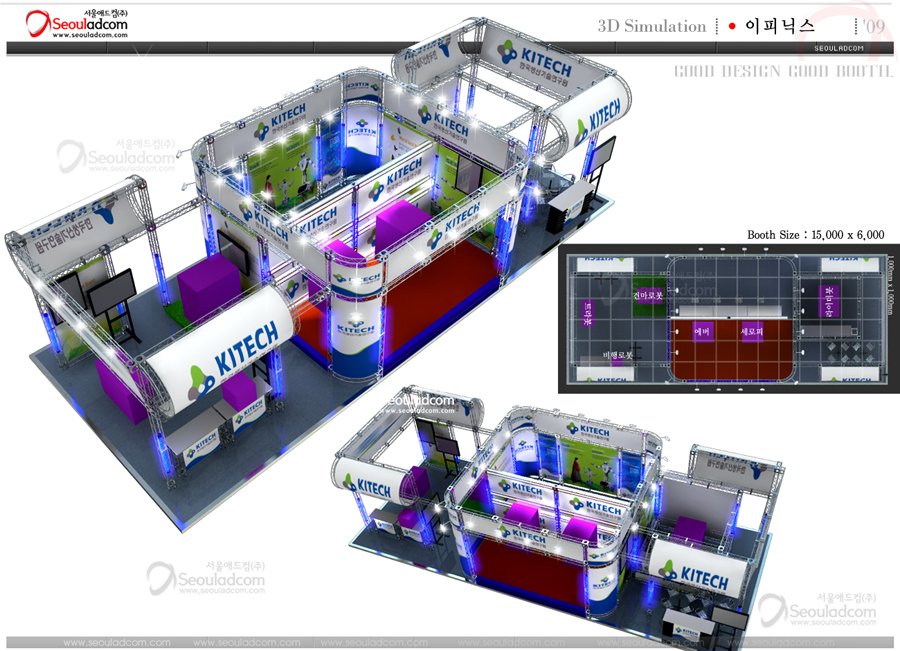Click the Seouladcom logo in the top-left corner
900x651 pixels.
76,20
